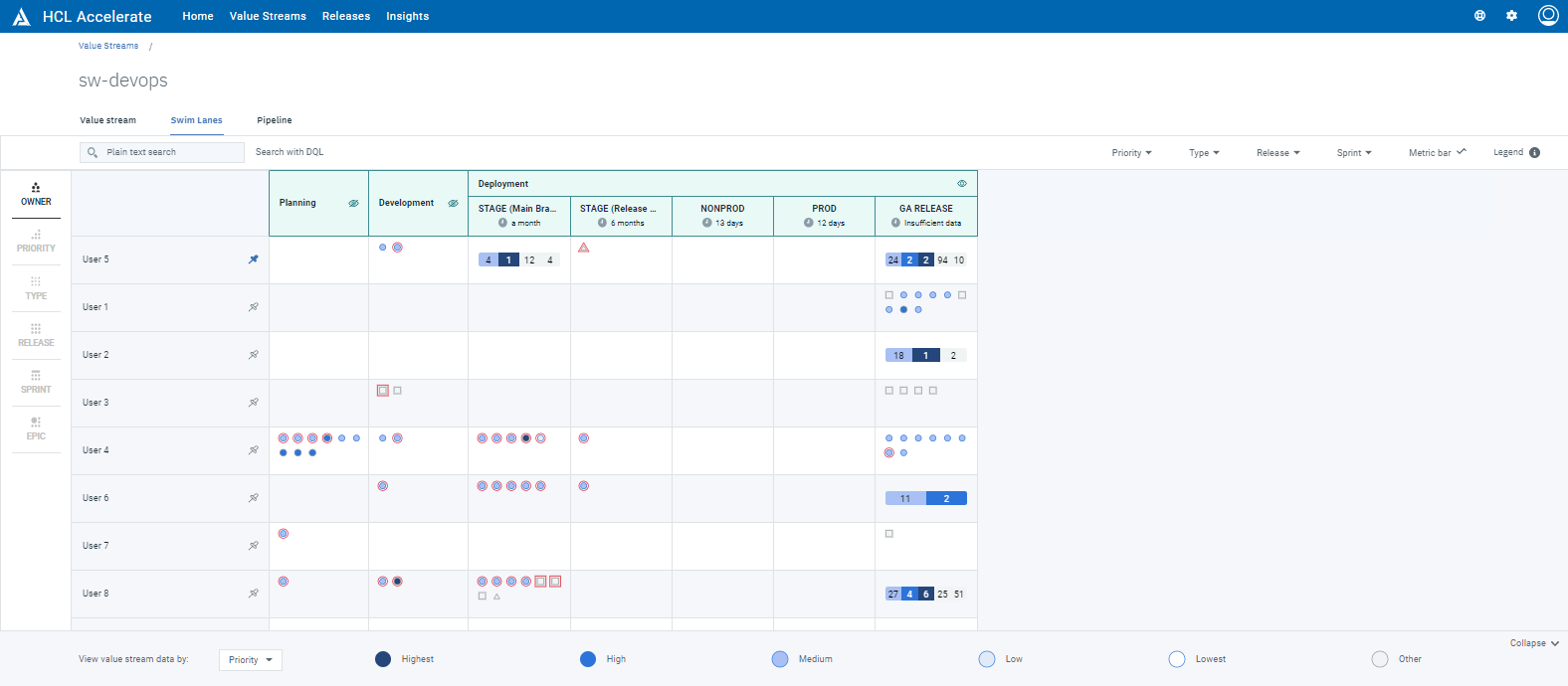Pin the User 1 row
Image resolution: width=1568 pixels, height=686 pixels.
tap(254, 307)
